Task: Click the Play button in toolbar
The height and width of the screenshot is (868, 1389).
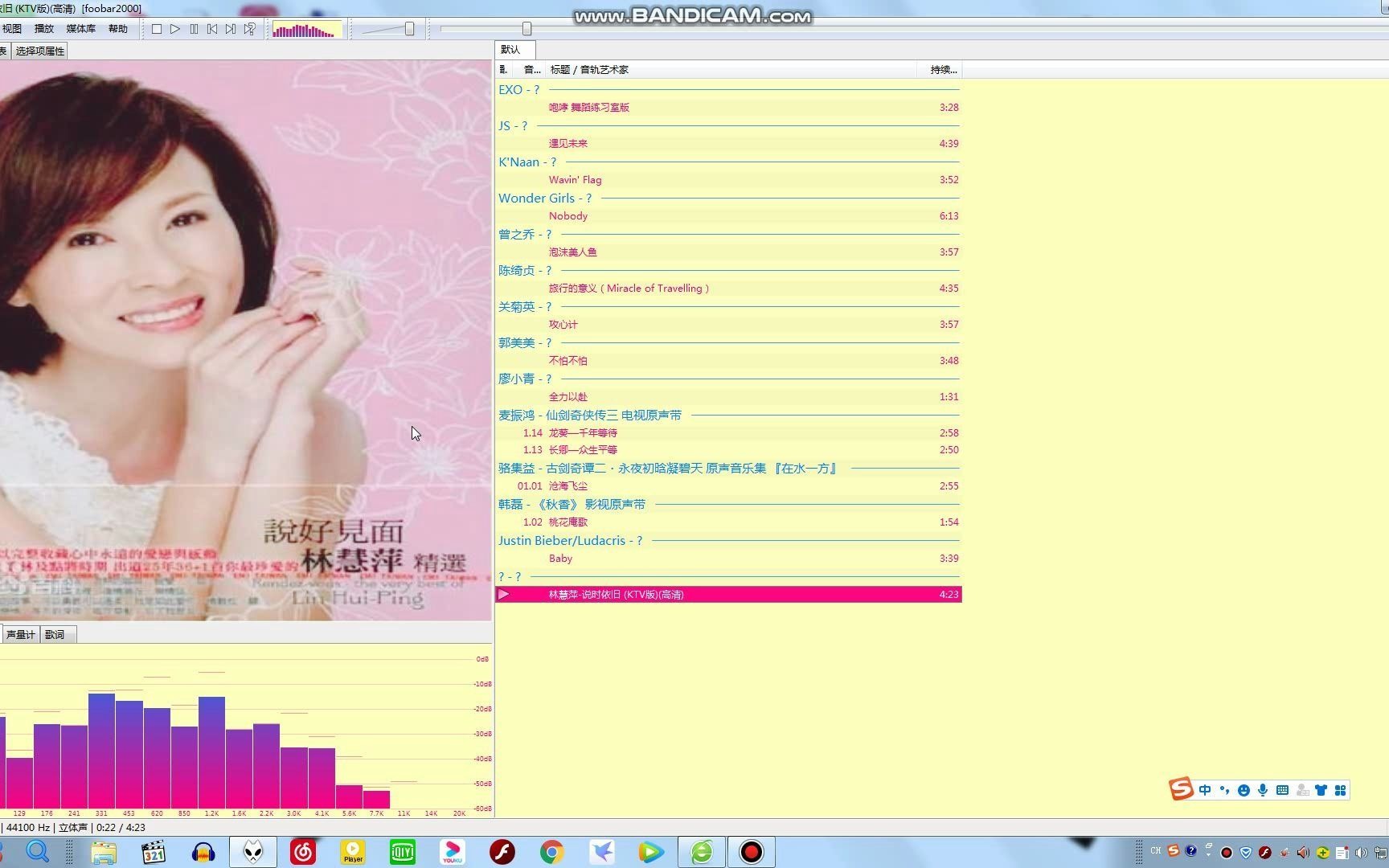Action: (x=175, y=29)
